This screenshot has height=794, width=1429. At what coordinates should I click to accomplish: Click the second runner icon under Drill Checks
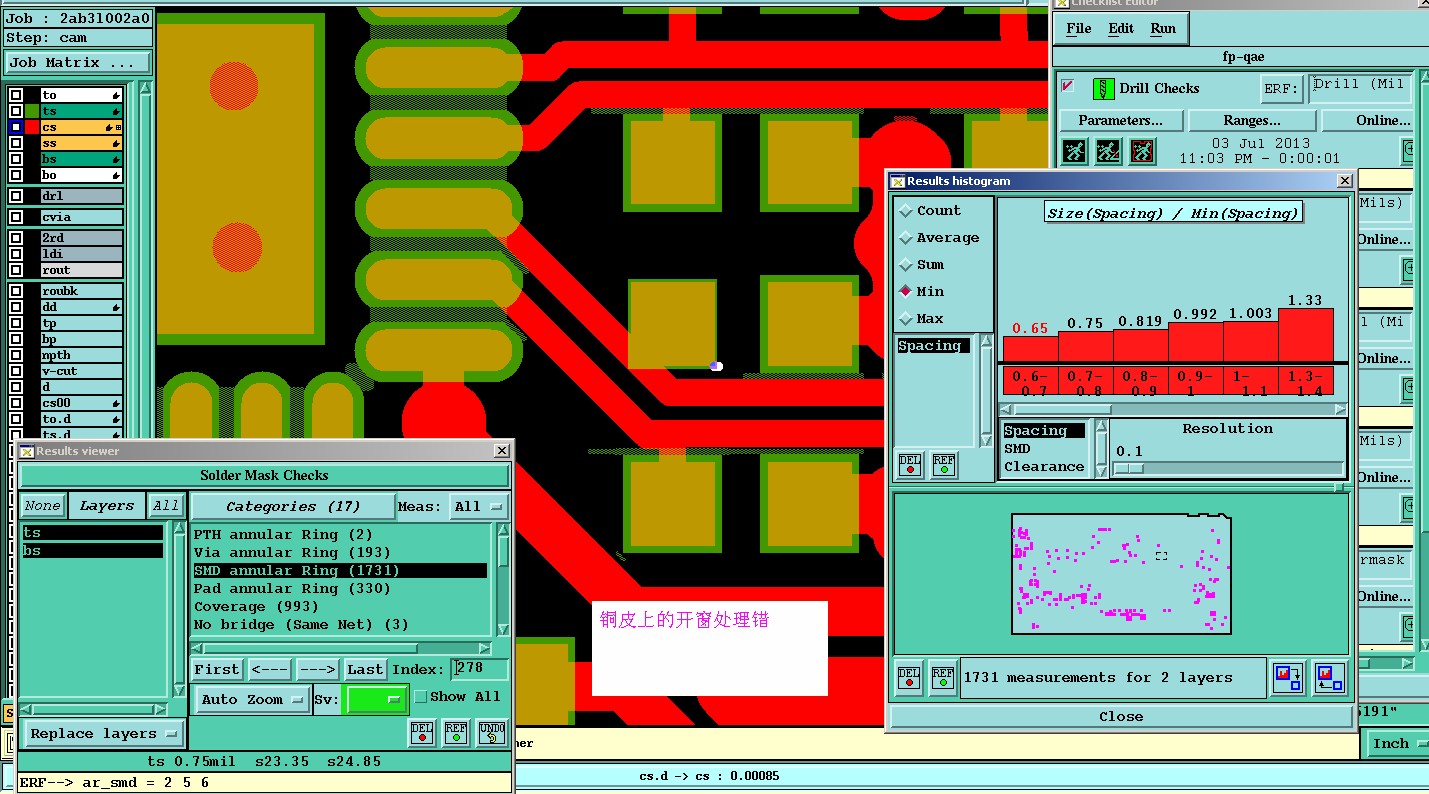click(1108, 151)
